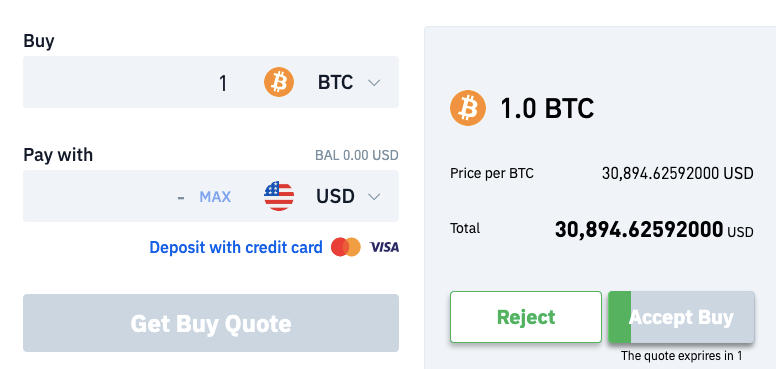Click the VISA logo icon
This screenshot has width=776, height=369.
pyautogui.click(x=384, y=247)
